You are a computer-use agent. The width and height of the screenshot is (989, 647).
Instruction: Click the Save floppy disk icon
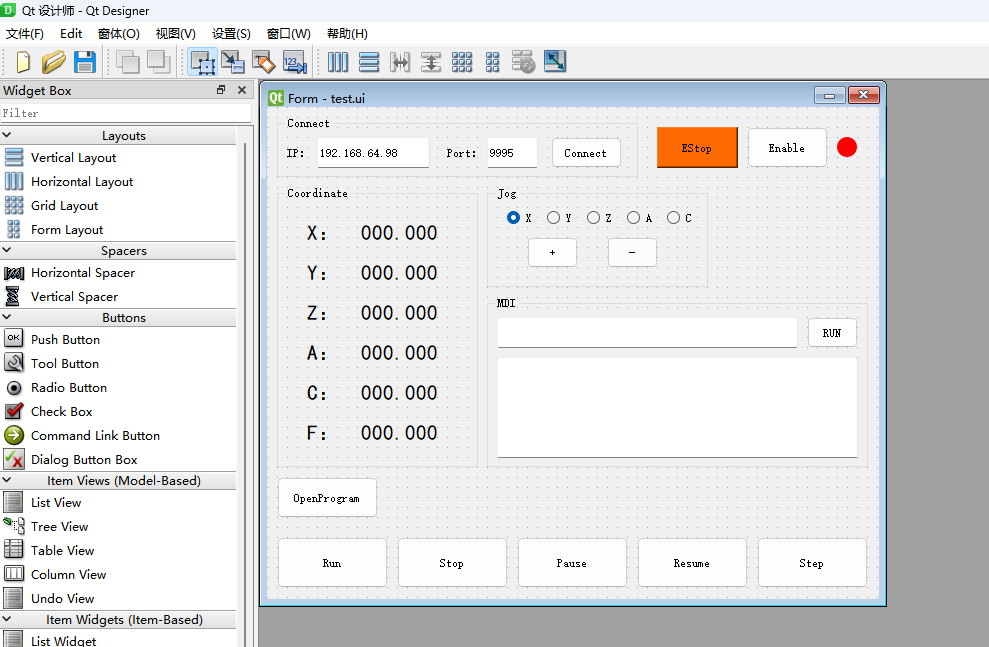point(85,62)
